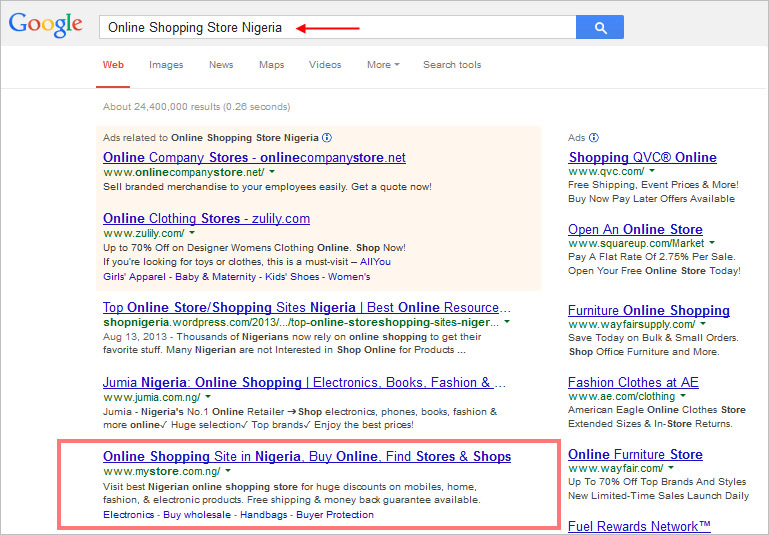Image resolution: width=769 pixels, height=535 pixels.
Task: Switch to the Images tab
Action: click(166, 65)
